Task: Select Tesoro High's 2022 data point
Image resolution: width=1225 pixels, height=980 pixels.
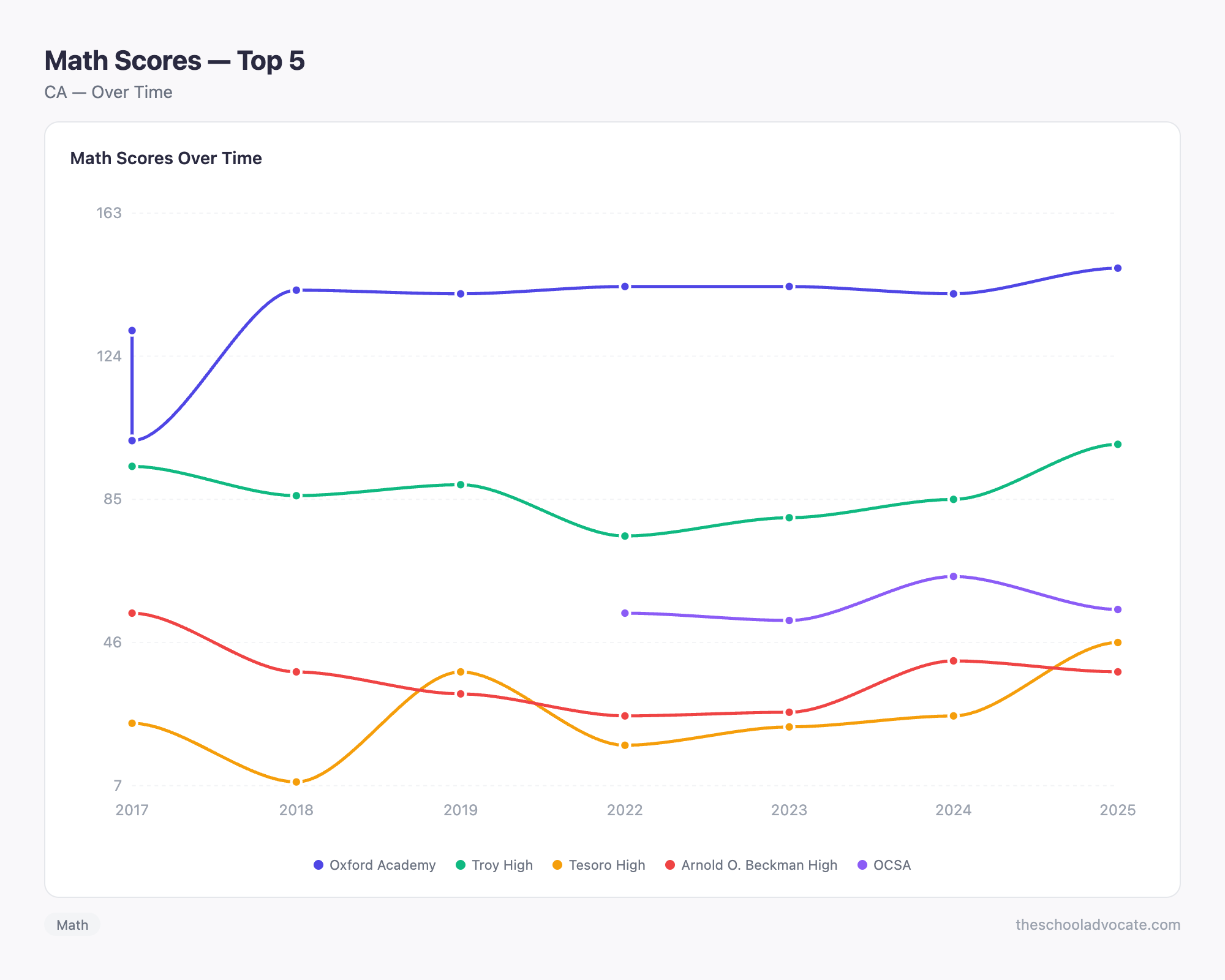Action: point(625,745)
